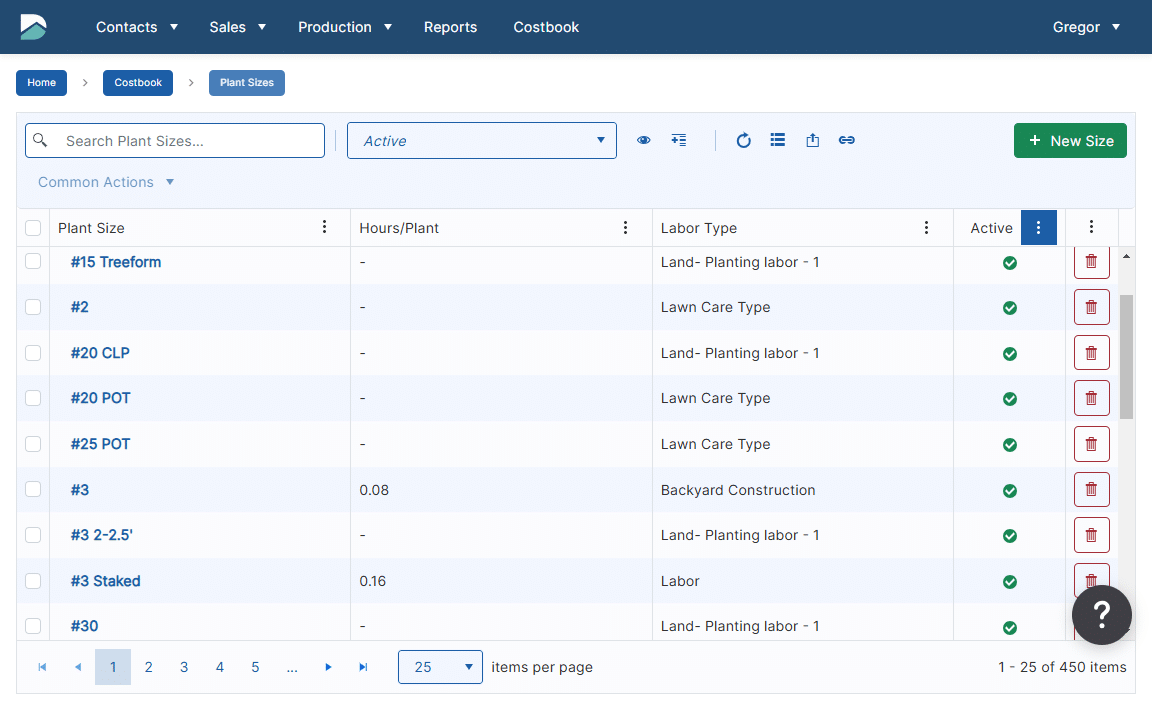The height and width of the screenshot is (710, 1152).
Task: Click the link icon in the toolbar
Action: [x=846, y=141]
